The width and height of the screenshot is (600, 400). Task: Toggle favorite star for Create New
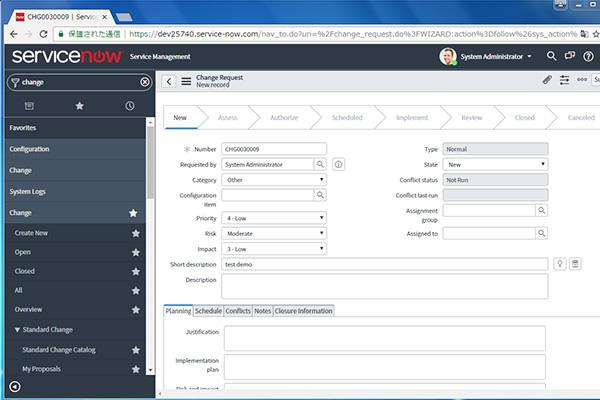click(x=135, y=233)
